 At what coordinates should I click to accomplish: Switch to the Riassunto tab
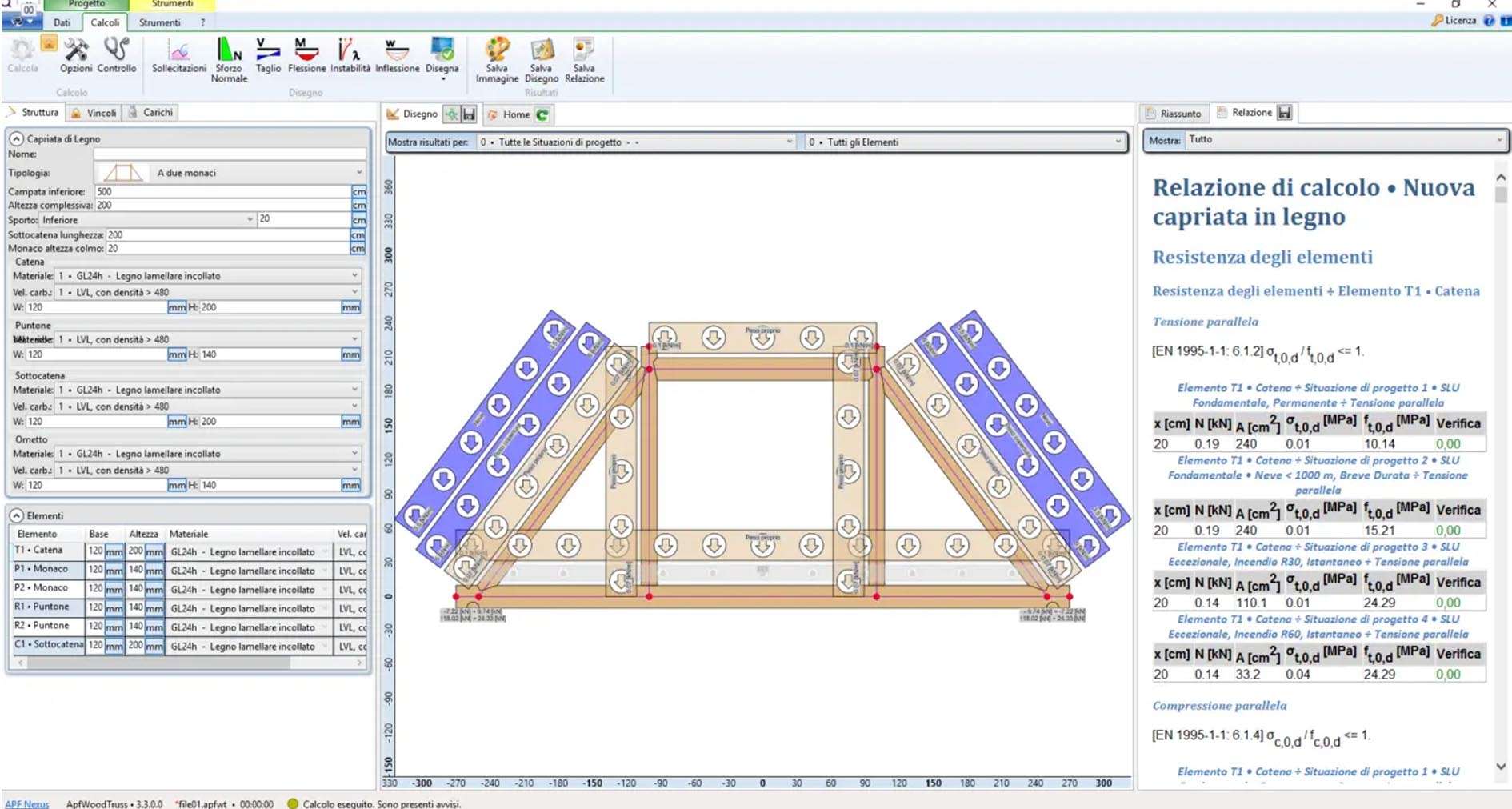1179,114
